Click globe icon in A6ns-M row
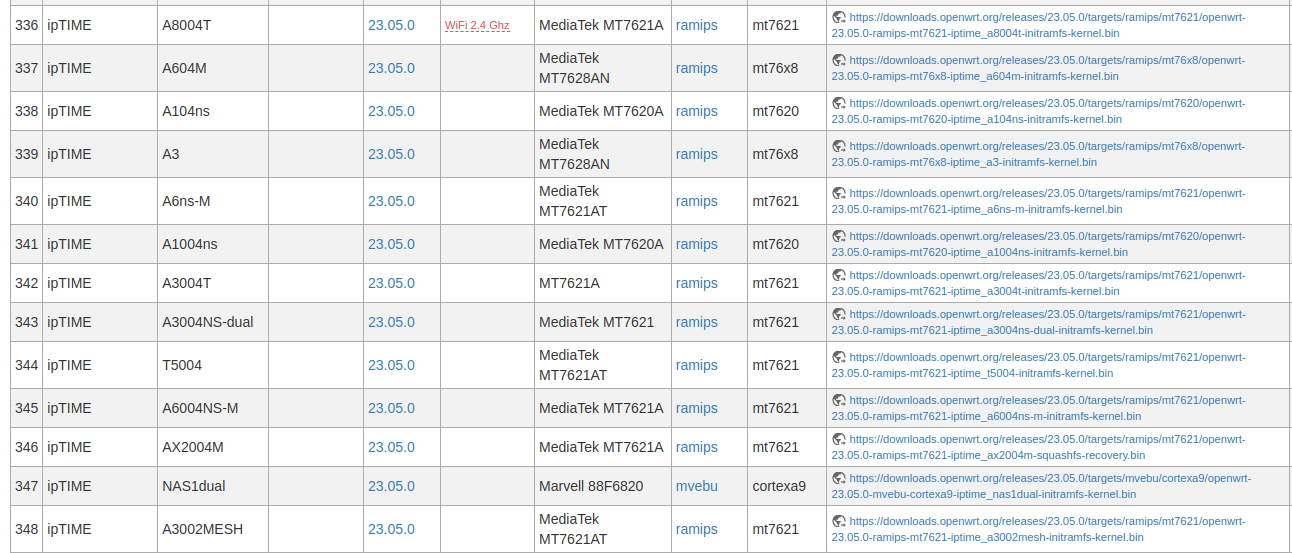1292x553 pixels. [x=839, y=193]
